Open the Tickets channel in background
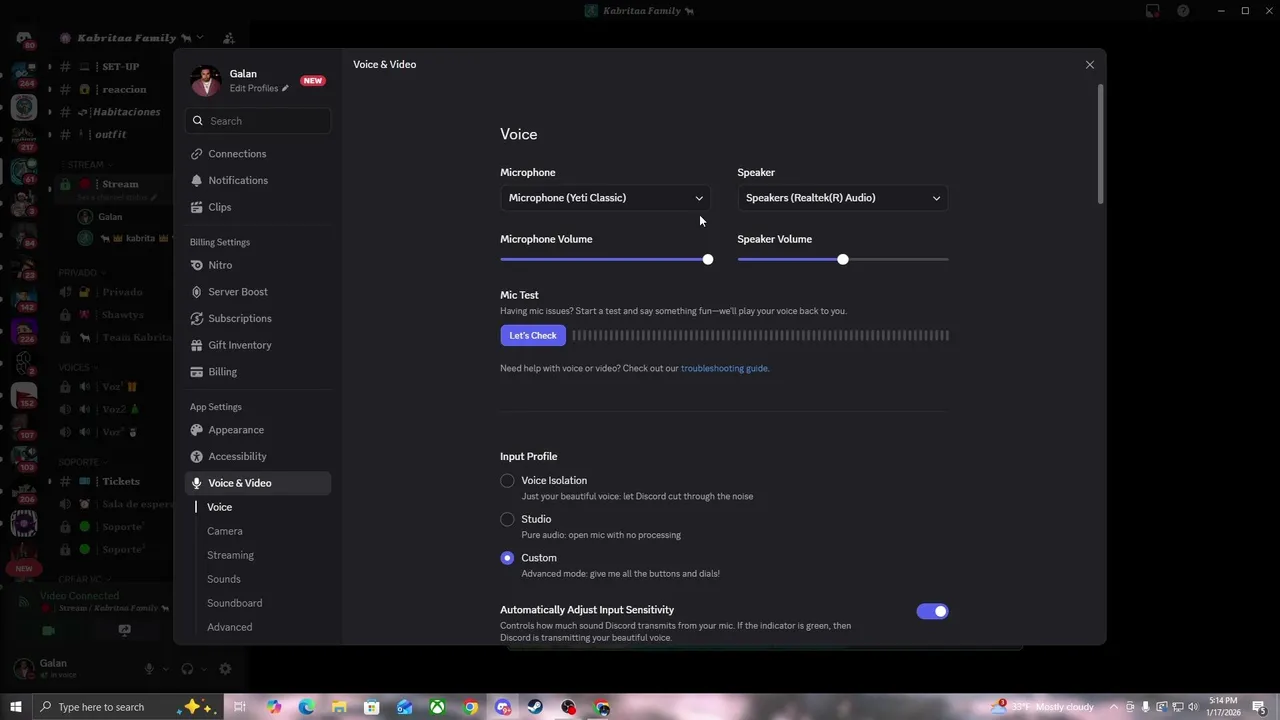 [120, 481]
